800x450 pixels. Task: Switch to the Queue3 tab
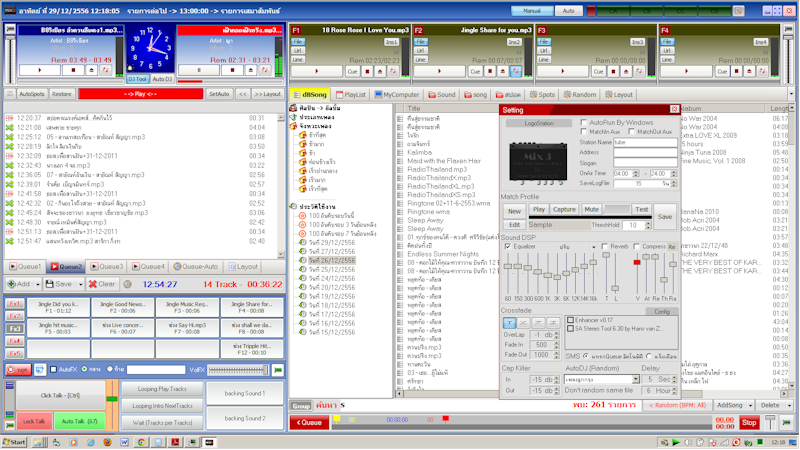(x=107, y=267)
